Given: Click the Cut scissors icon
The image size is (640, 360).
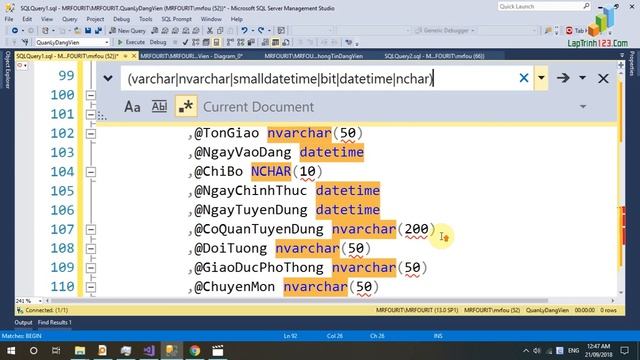Looking at the screenshot, I should coord(210,31).
